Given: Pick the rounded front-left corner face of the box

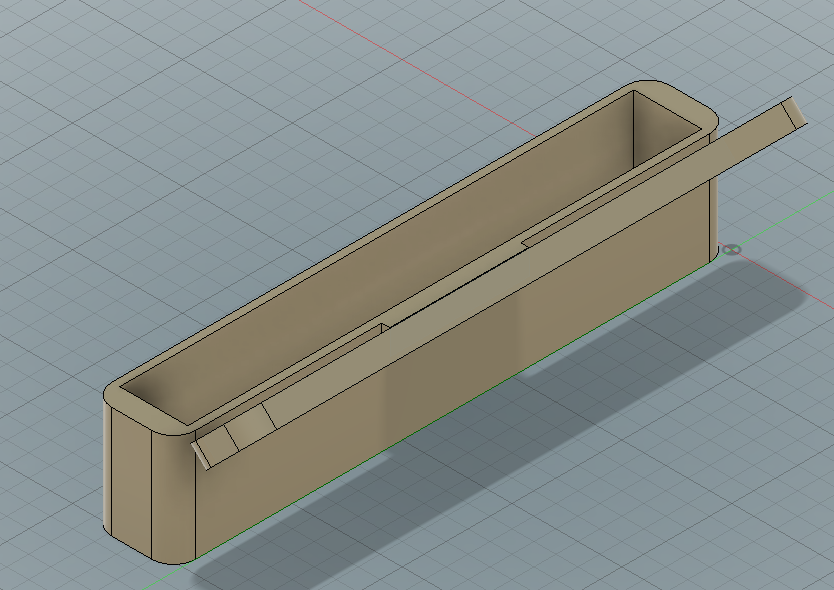Looking at the screenshot, I should (173, 497).
